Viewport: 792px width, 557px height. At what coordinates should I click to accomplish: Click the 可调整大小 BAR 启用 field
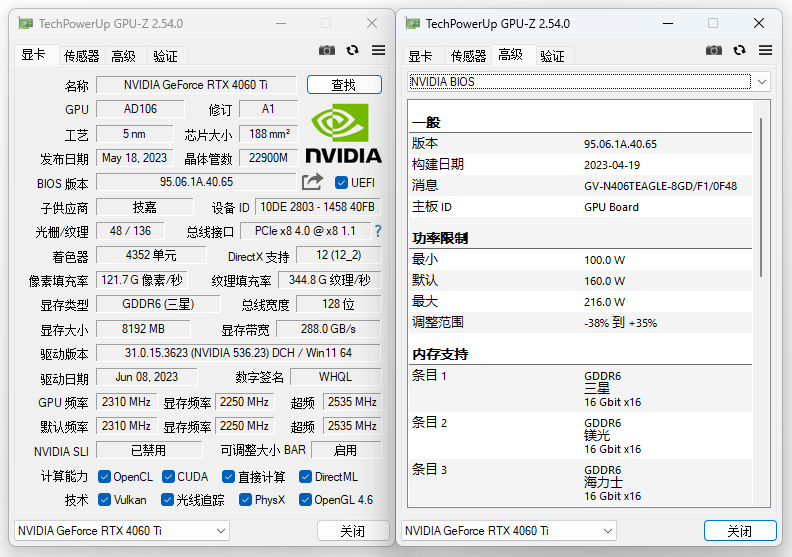point(346,450)
